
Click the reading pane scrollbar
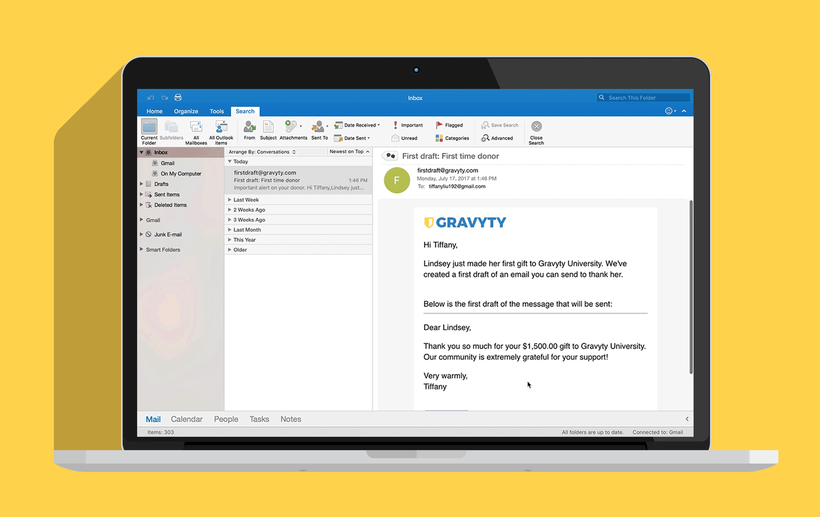coord(691,286)
